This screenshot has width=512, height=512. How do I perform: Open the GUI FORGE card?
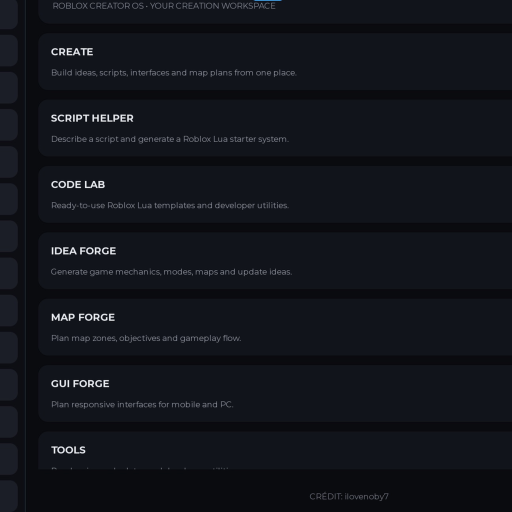click(275, 393)
